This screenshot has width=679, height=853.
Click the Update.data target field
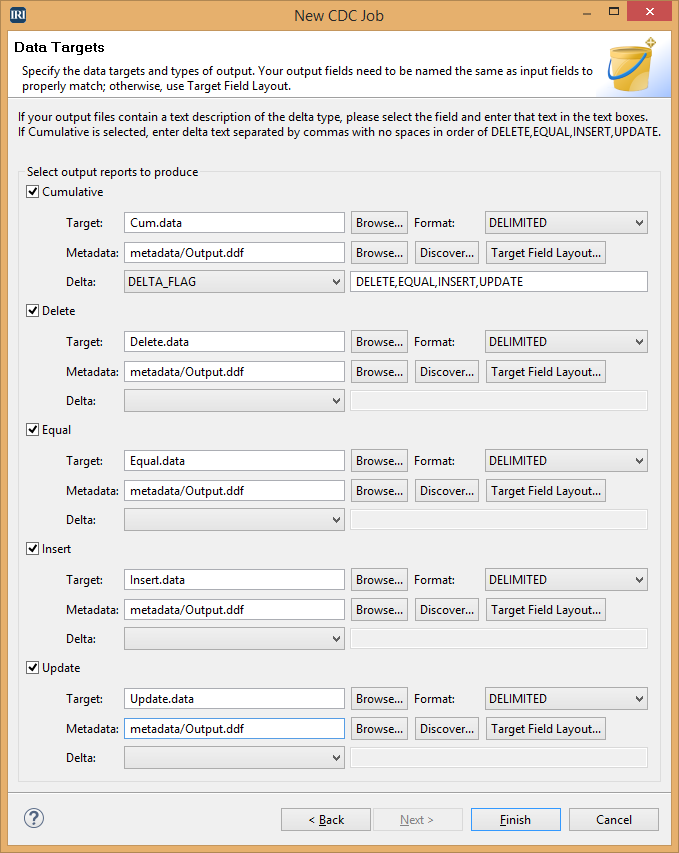234,699
